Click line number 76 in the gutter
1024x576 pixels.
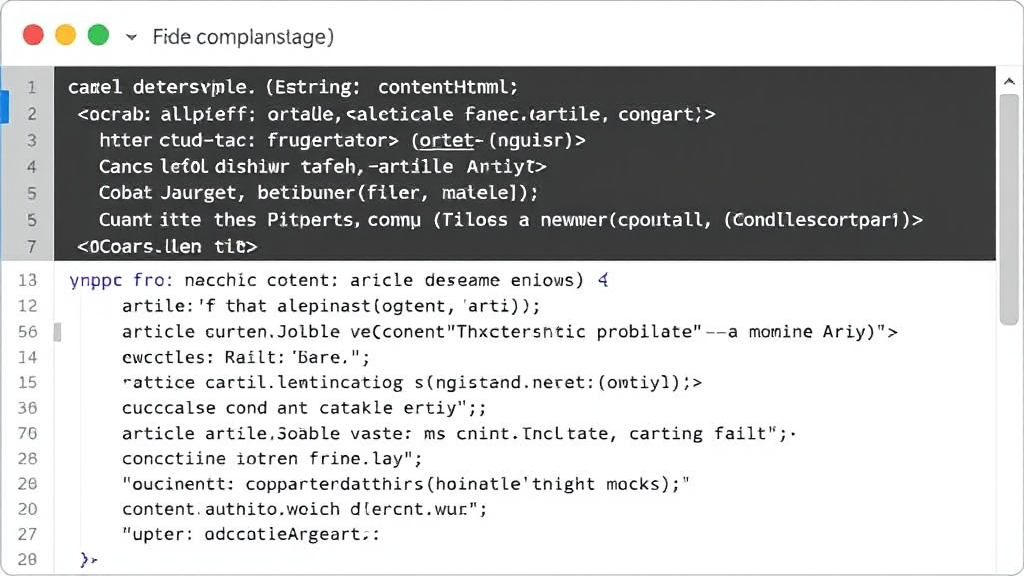pyautogui.click(x=28, y=433)
